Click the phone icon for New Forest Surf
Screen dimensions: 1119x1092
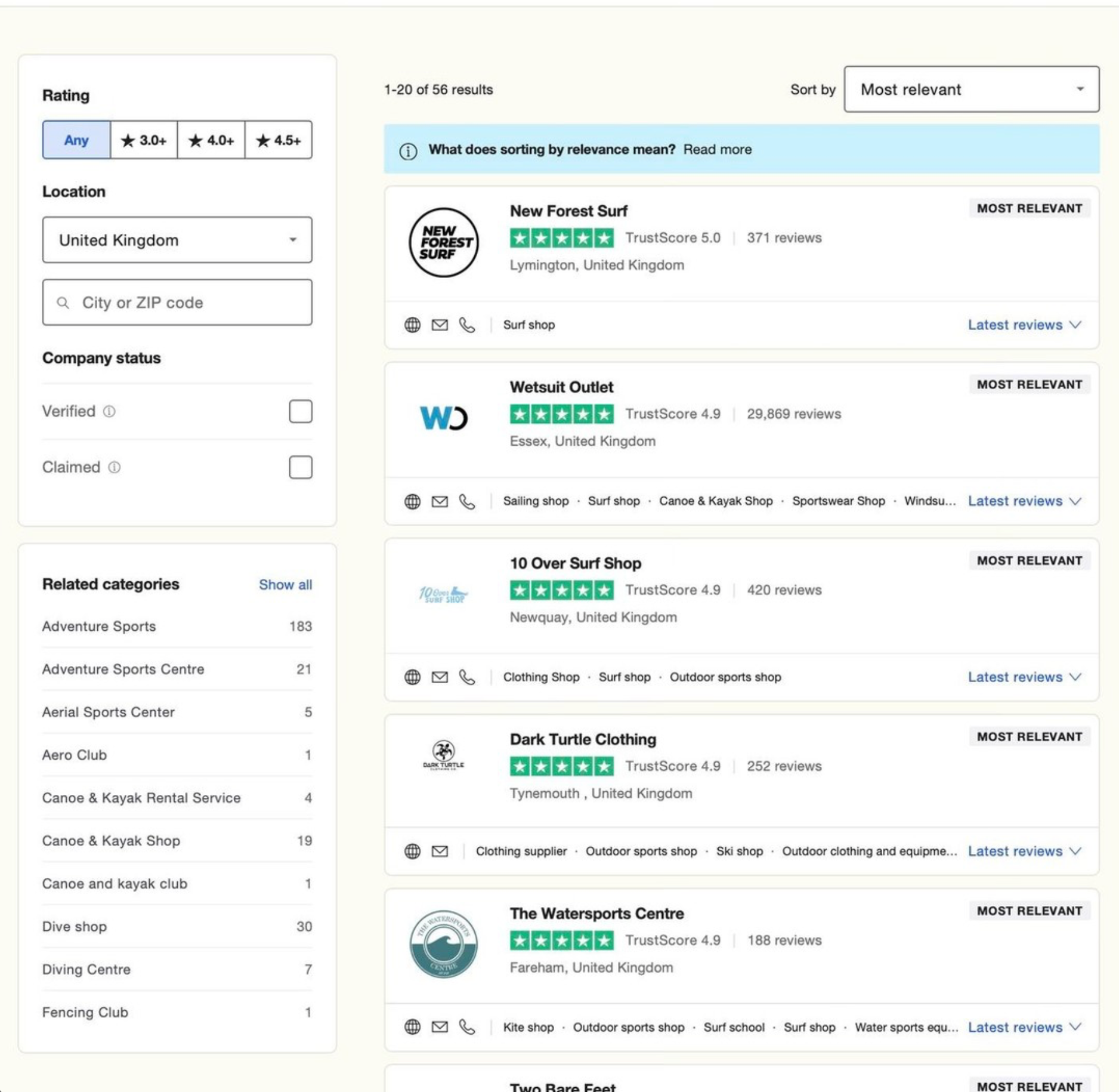[467, 325]
